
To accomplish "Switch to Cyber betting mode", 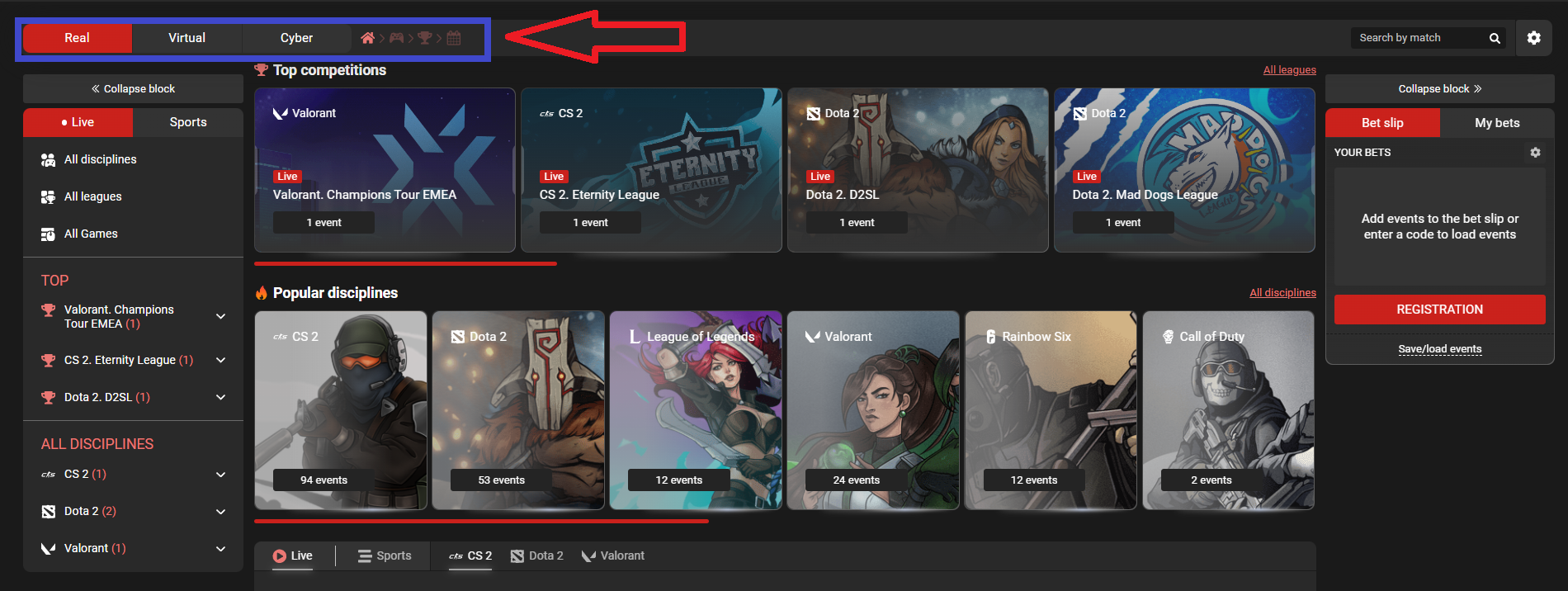I will pyautogui.click(x=296, y=38).
